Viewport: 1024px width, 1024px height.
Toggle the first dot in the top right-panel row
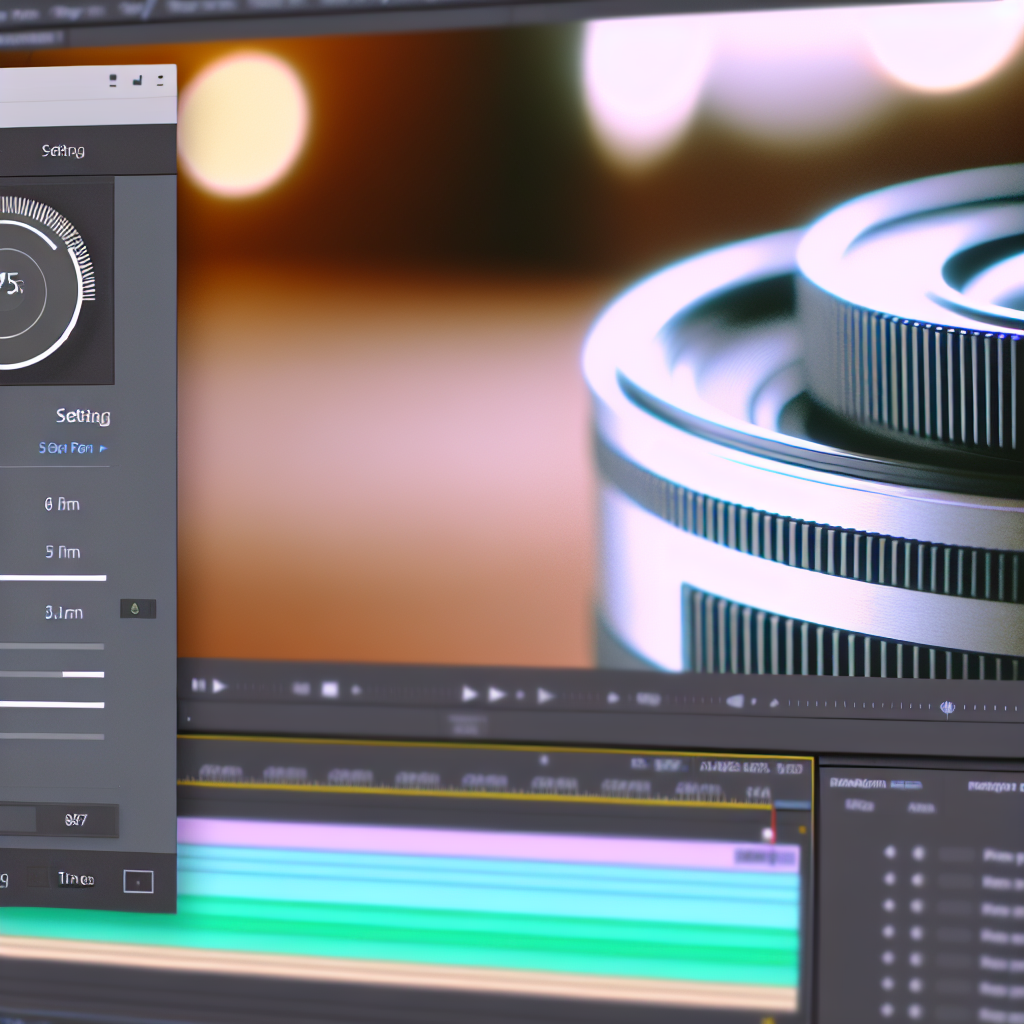click(x=889, y=853)
